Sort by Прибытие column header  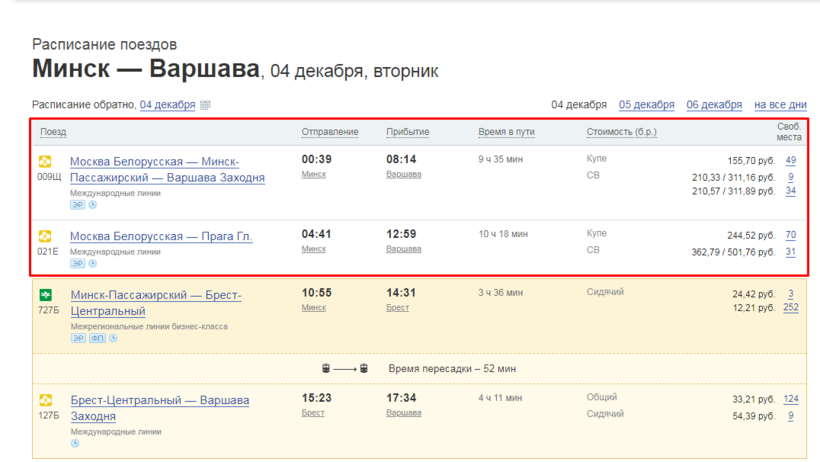(x=408, y=133)
